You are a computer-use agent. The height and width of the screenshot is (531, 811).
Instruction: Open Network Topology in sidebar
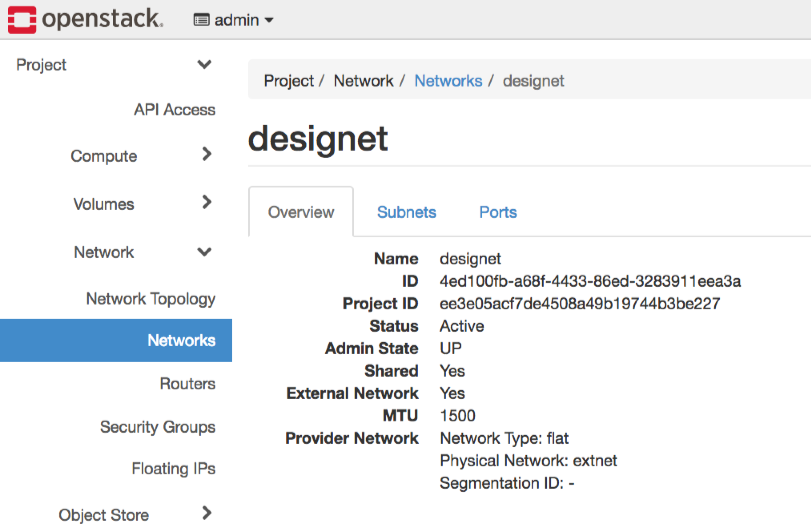(150, 299)
